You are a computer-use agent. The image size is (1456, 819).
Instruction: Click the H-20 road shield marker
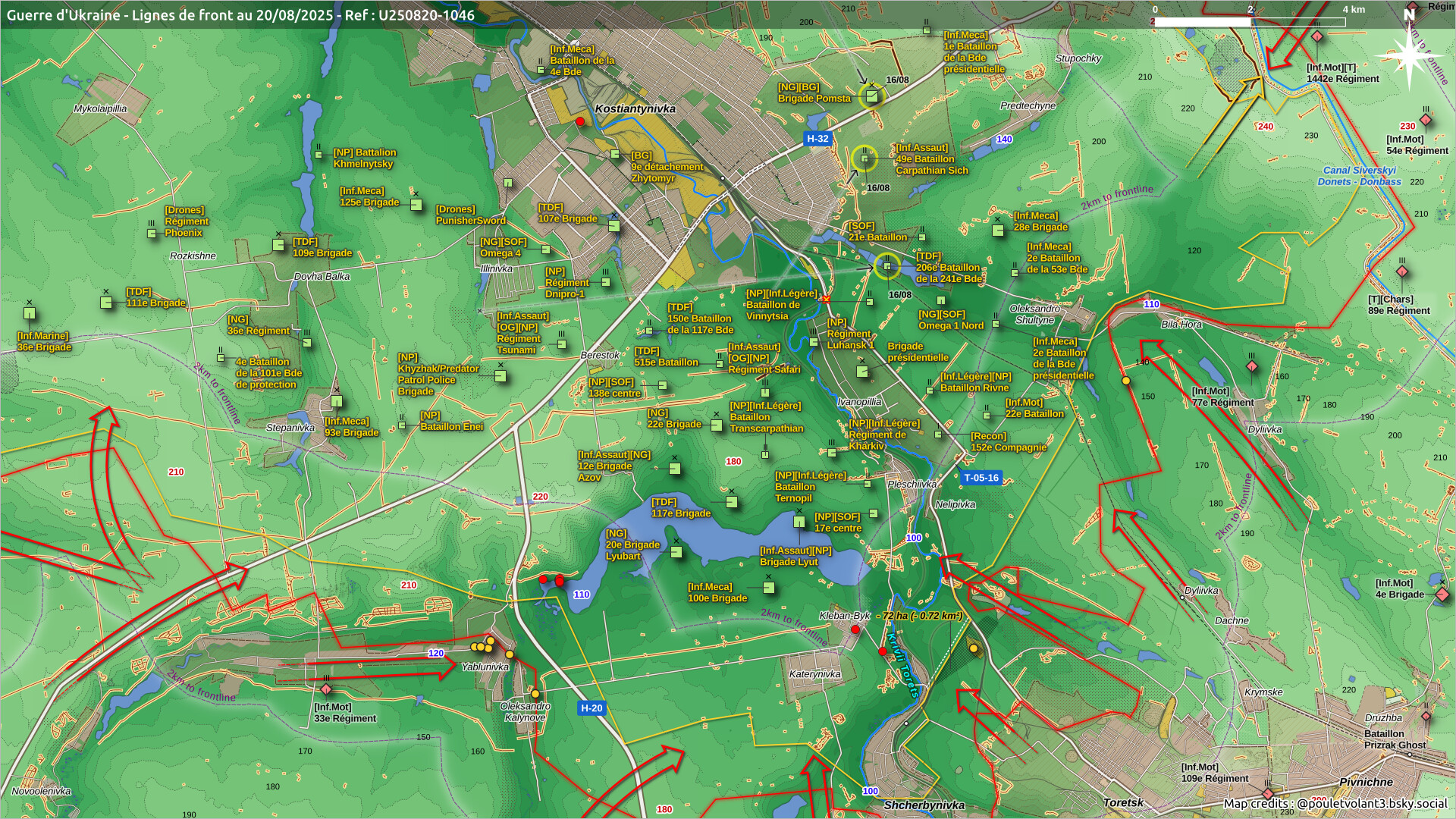pyautogui.click(x=591, y=708)
